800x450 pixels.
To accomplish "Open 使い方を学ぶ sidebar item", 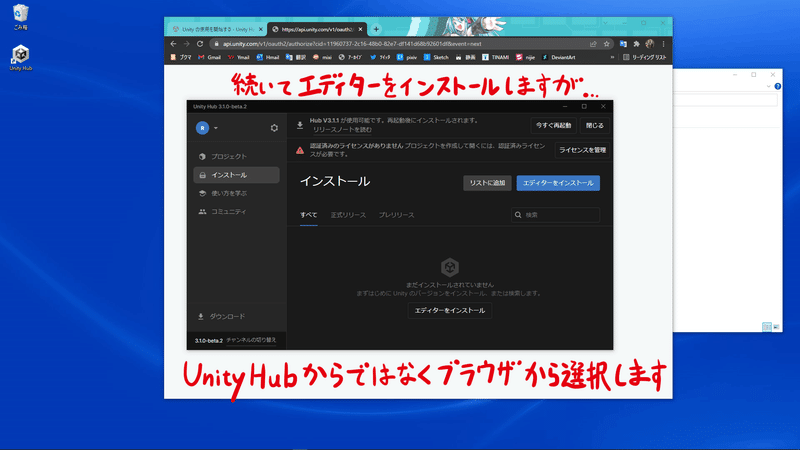I will click(236, 193).
